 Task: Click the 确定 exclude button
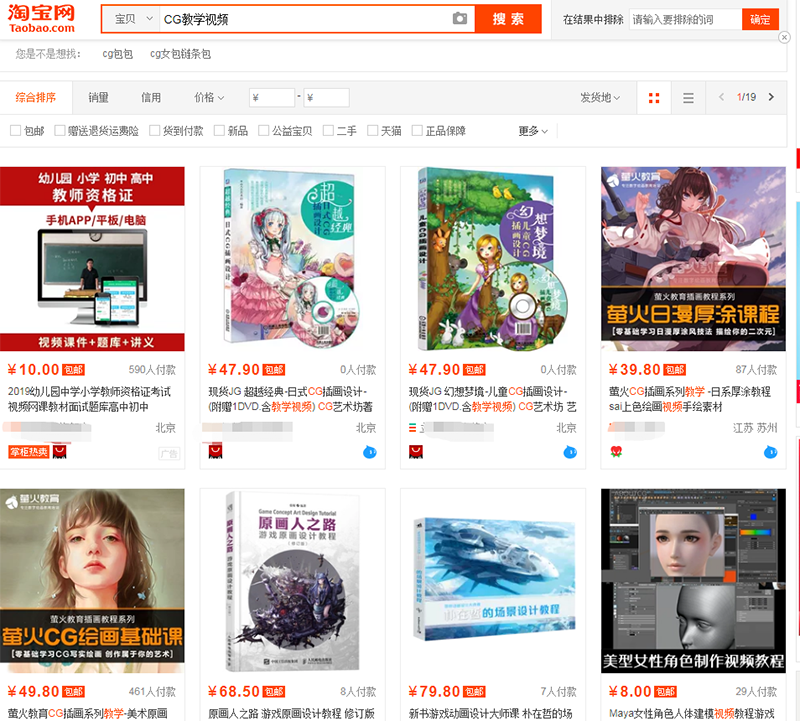pyautogui.click(x=760, y=19)
